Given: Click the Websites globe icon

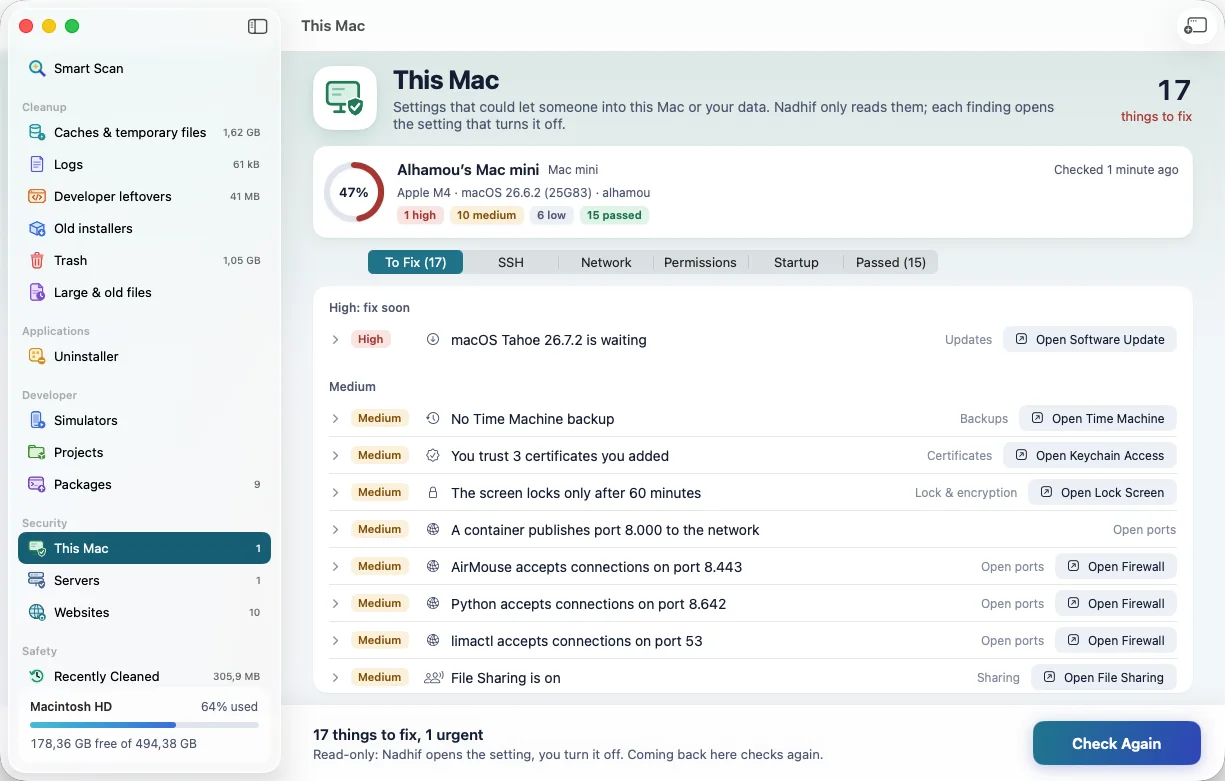Looking at the screenshot, I should pos(37,612).
